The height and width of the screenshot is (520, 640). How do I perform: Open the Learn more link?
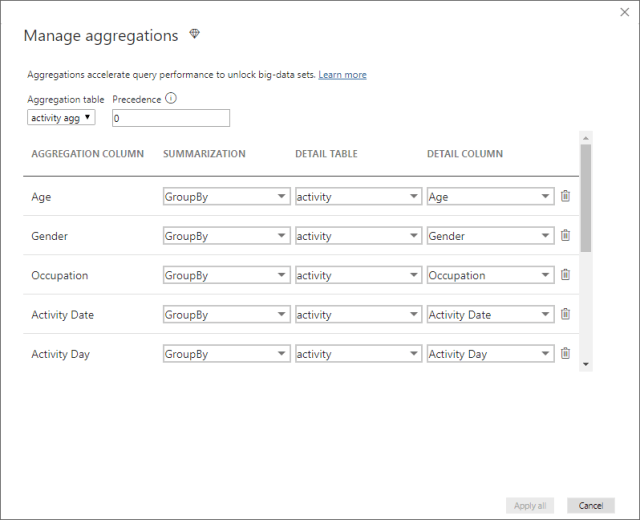point(342,75)
